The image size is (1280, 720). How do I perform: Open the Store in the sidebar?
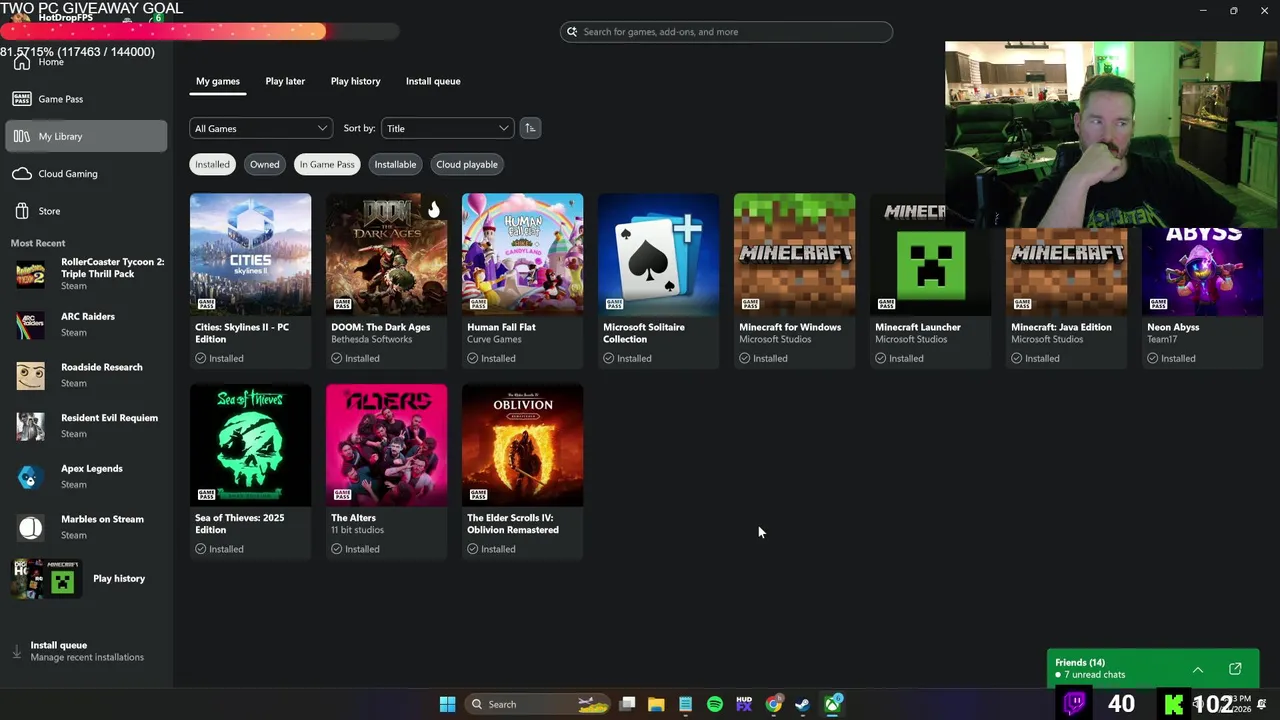86,211
